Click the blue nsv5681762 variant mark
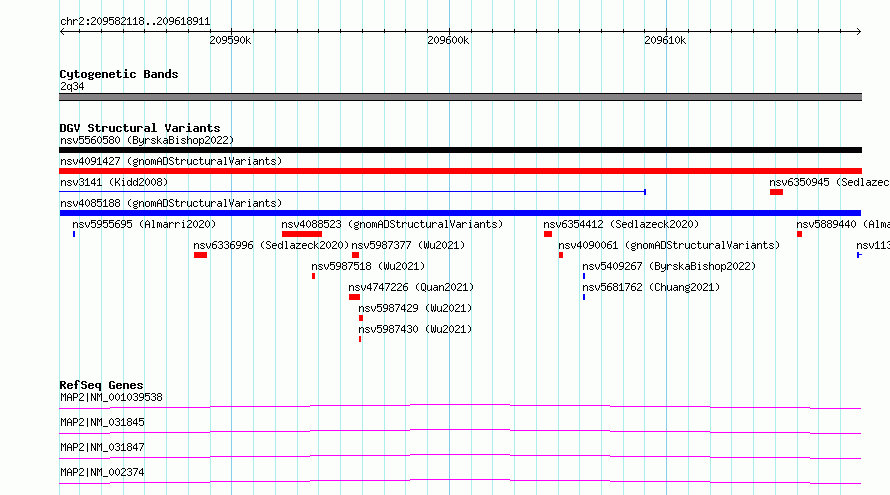The image size is (890, 495). [584, 297]
